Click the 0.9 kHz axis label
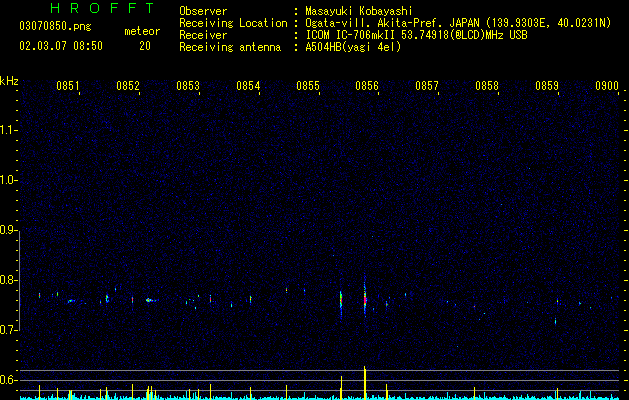The height and width of the screenshot is (400, 629). click(8, 230)
